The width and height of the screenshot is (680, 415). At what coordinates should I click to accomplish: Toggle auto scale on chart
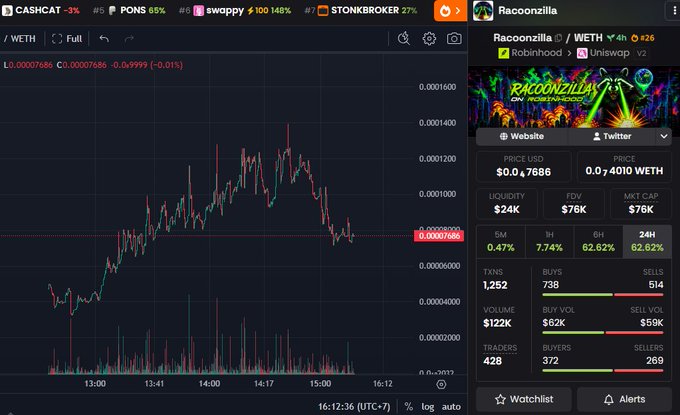coord(451,407)
